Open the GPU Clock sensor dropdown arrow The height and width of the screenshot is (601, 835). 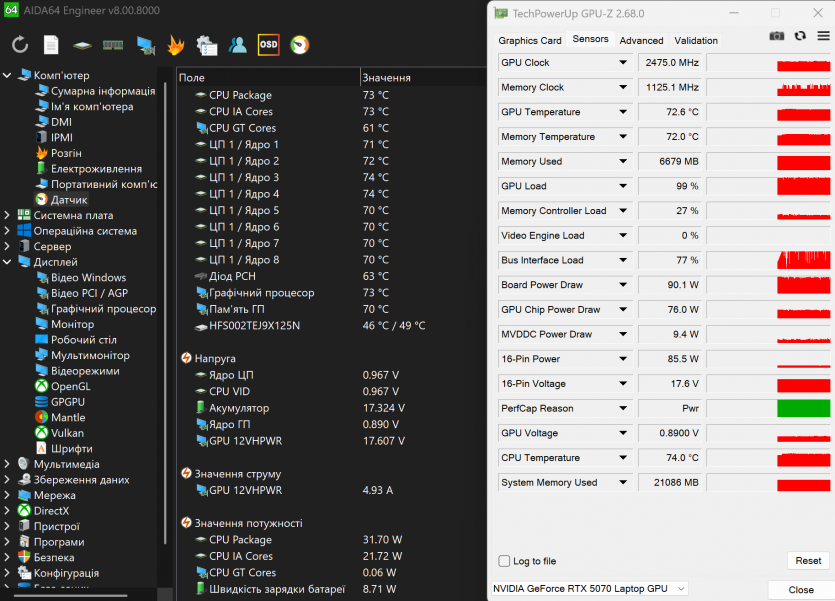(623, 63)
